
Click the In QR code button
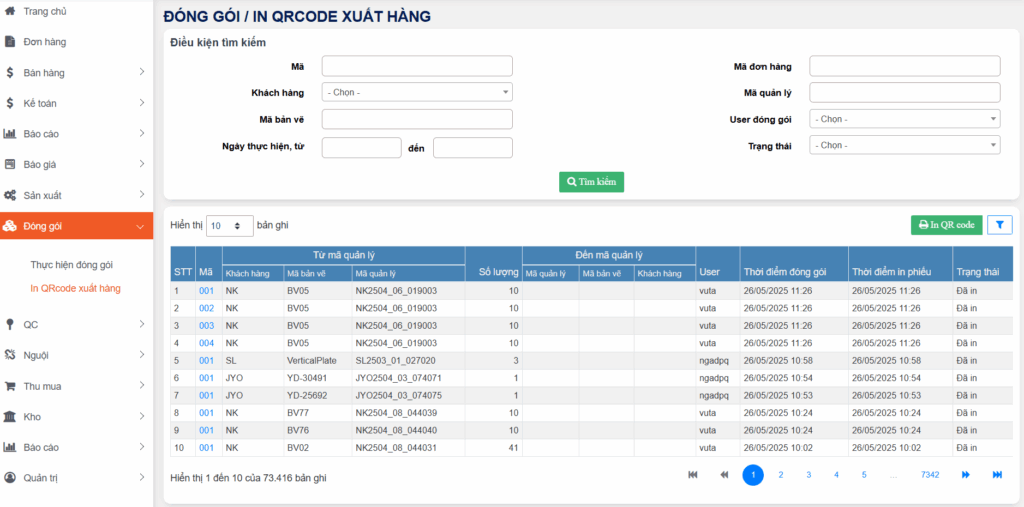946,225
